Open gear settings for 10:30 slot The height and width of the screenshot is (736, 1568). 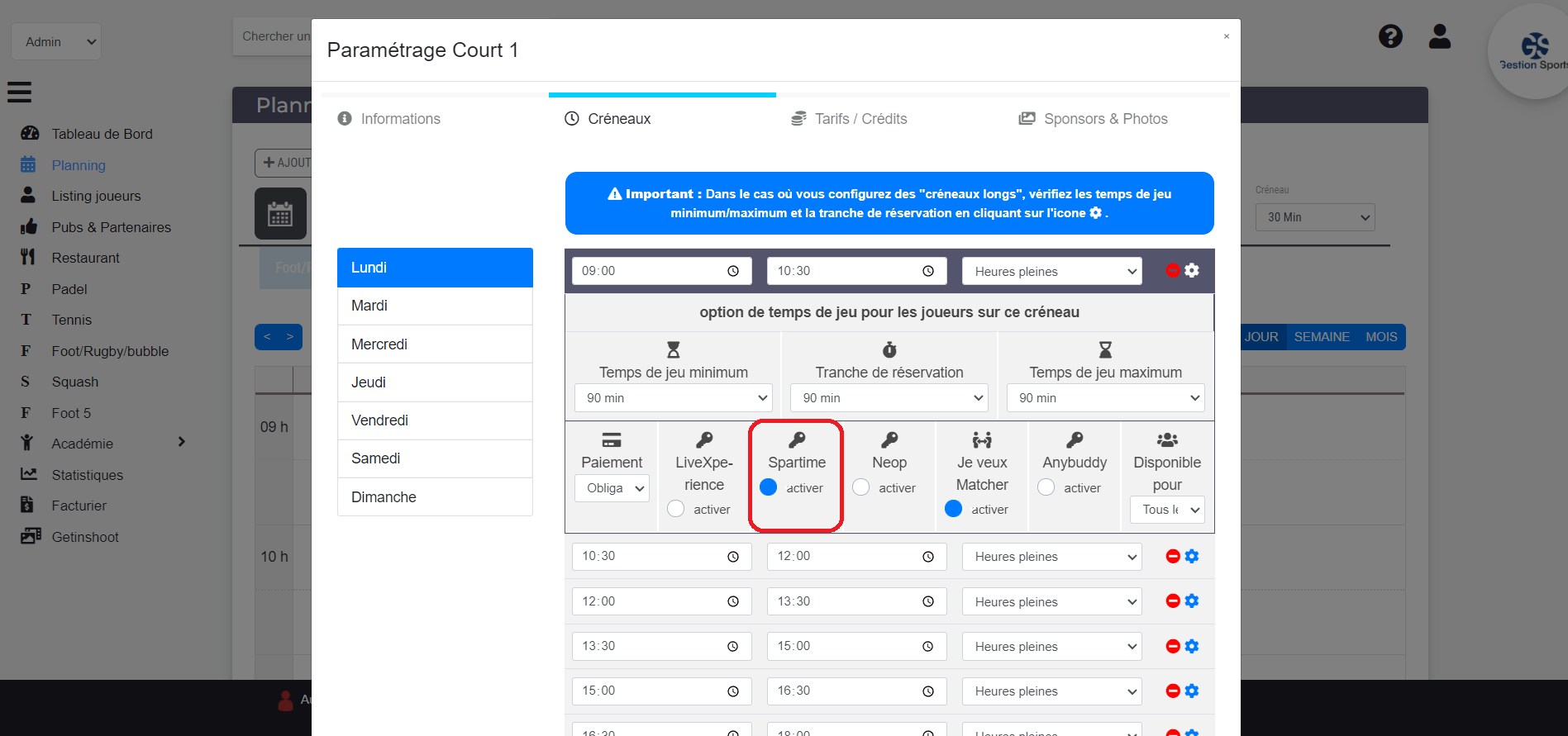point(1192,556)
